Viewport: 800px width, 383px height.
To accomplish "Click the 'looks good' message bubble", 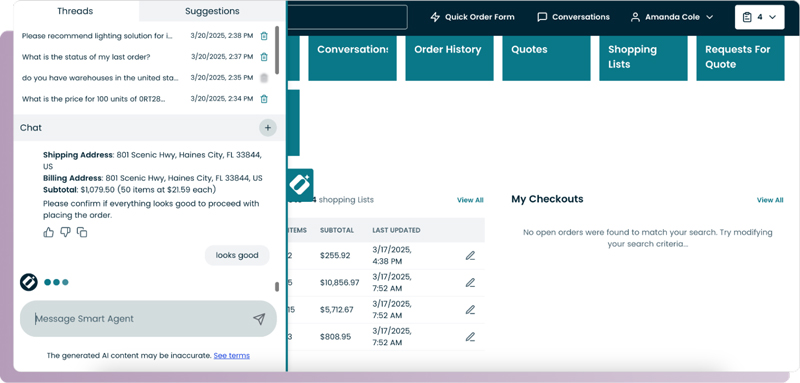I will (x=237, y=256).
